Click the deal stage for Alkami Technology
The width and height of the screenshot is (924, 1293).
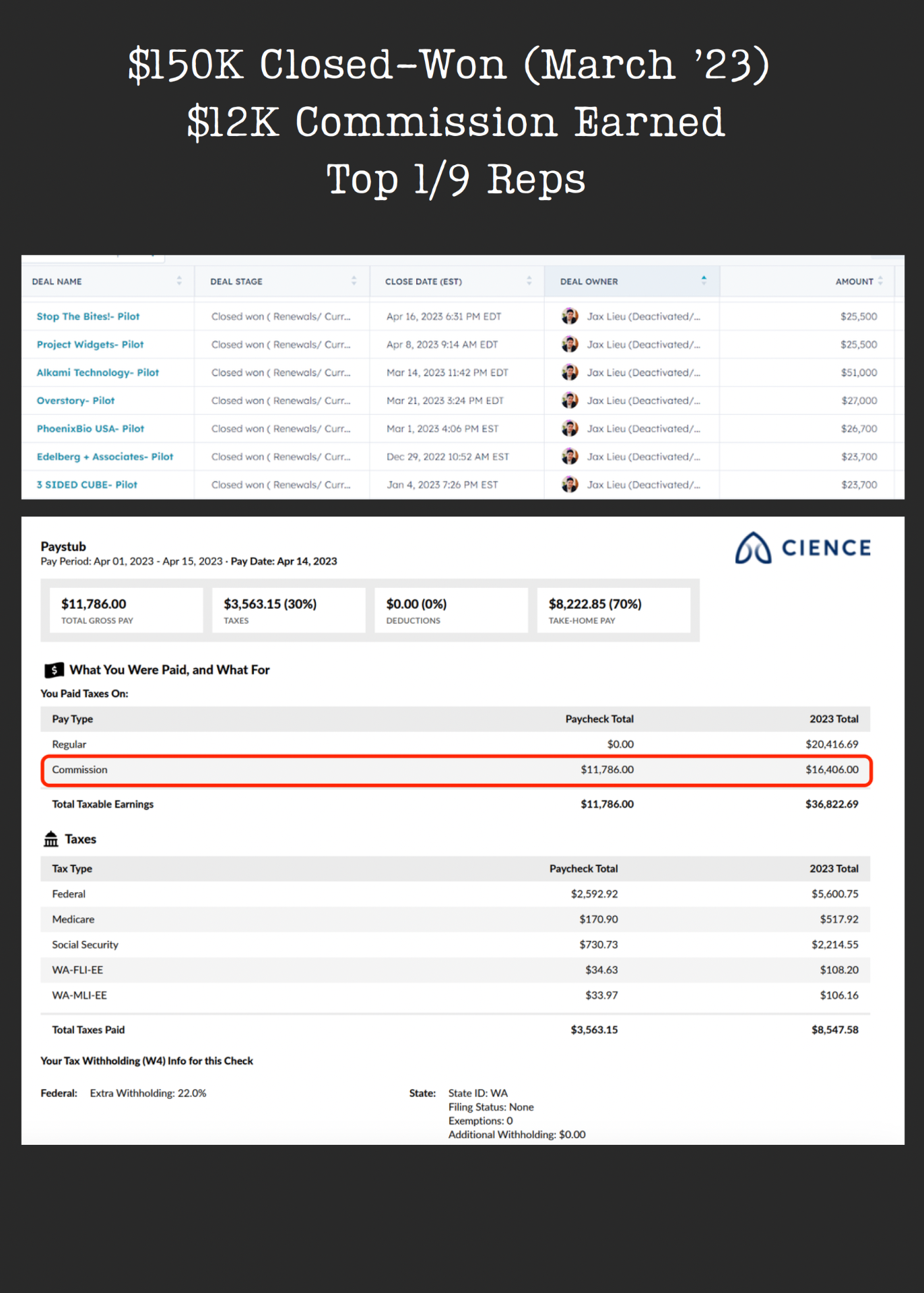[281, 372]
